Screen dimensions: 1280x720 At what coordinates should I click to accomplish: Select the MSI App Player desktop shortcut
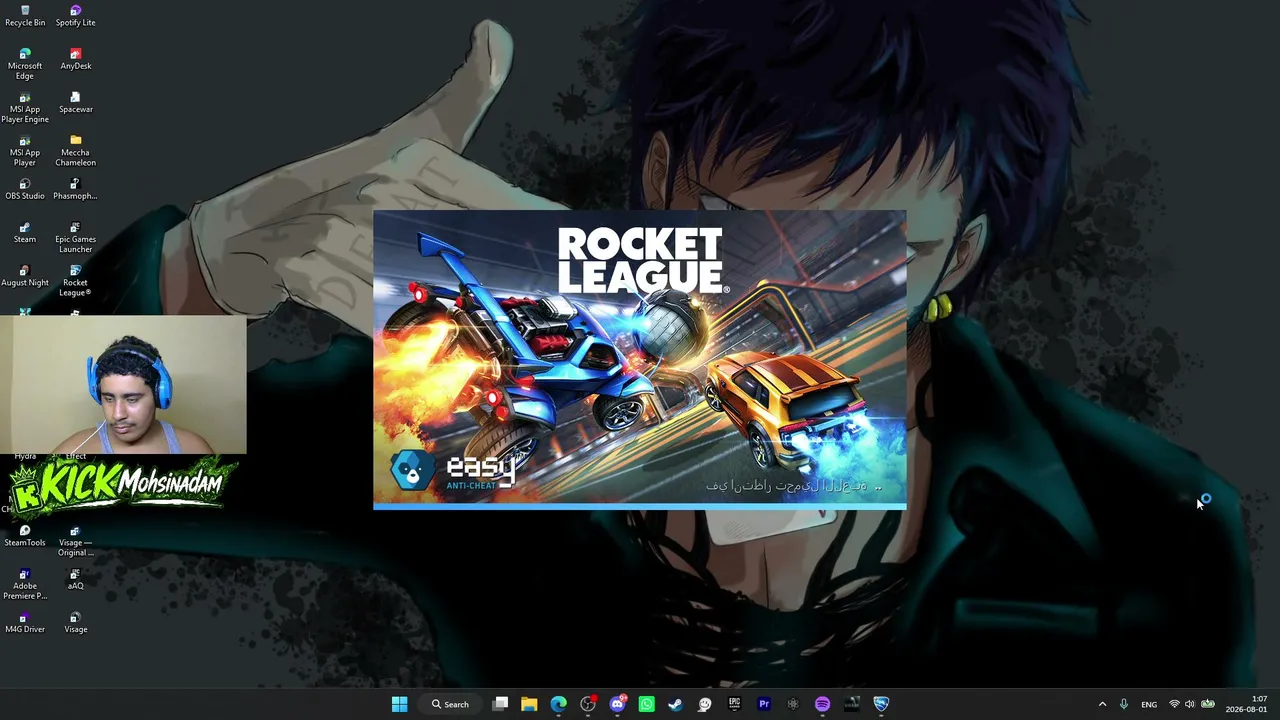coord(25,151)
